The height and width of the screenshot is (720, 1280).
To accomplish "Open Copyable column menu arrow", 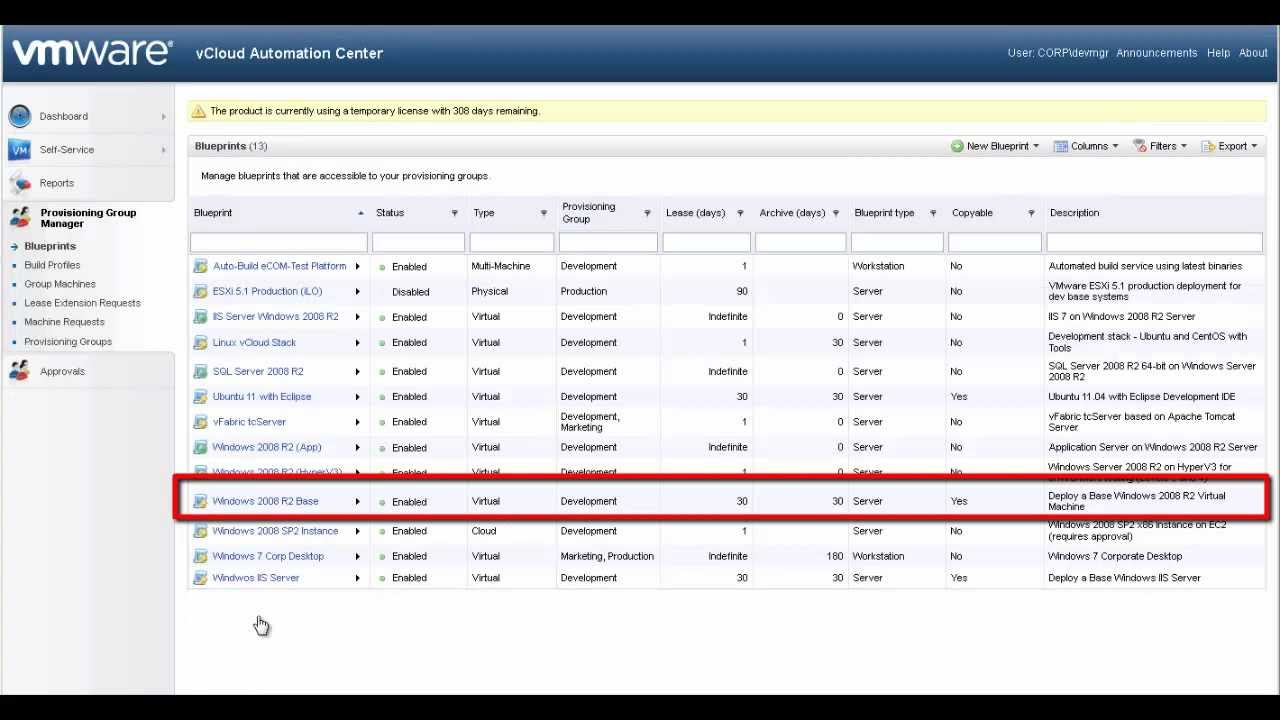I will tap(1031, 213).
